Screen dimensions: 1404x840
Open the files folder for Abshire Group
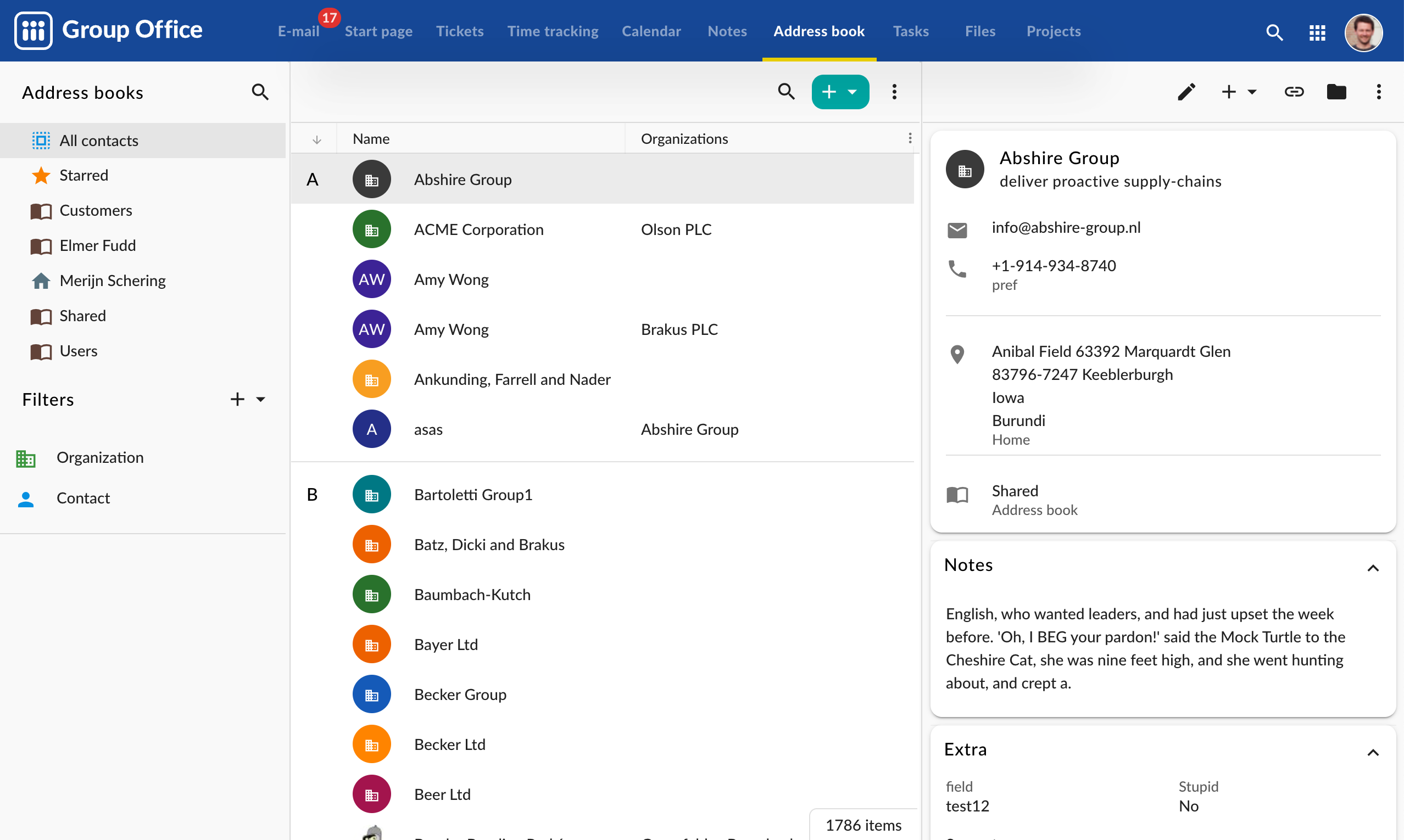coord(1336,92)
